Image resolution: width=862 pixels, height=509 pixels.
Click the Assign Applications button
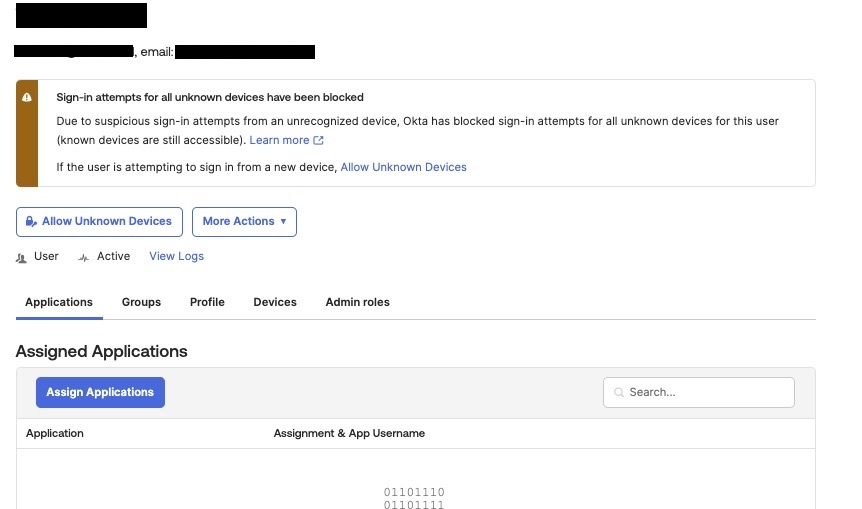(100, 392)
